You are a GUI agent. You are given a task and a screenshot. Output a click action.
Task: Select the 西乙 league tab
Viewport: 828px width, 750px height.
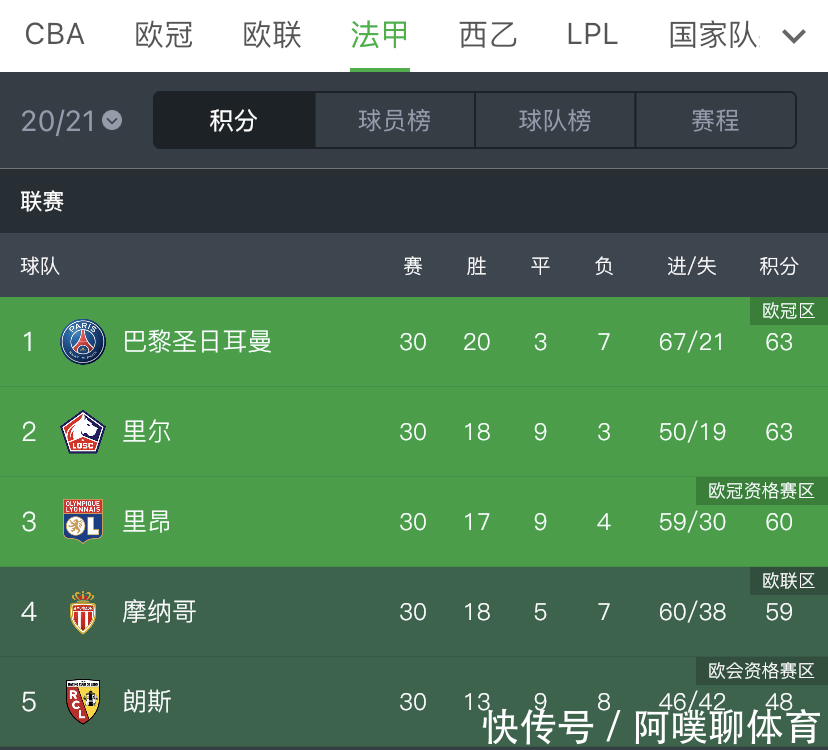pyautogui.click(x=487, y=35)
